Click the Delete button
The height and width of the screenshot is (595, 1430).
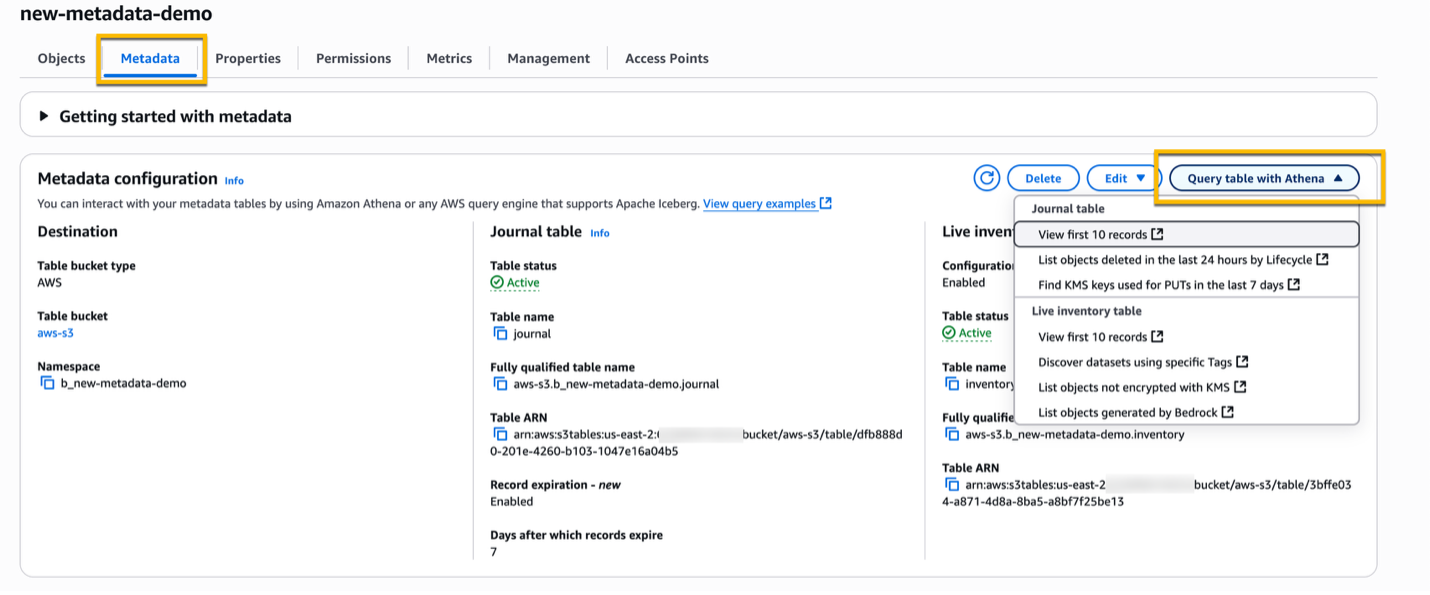click(1043, 177)
